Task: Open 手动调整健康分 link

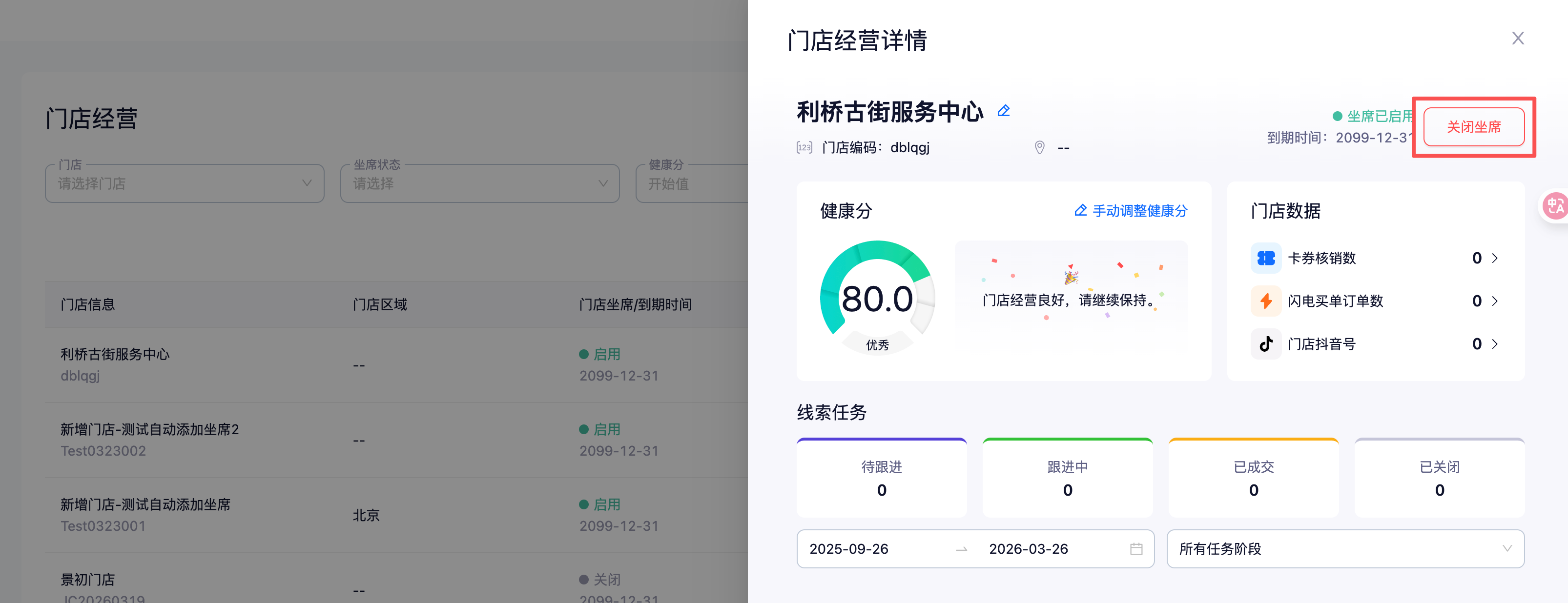Action: (x=1130, y=211)
